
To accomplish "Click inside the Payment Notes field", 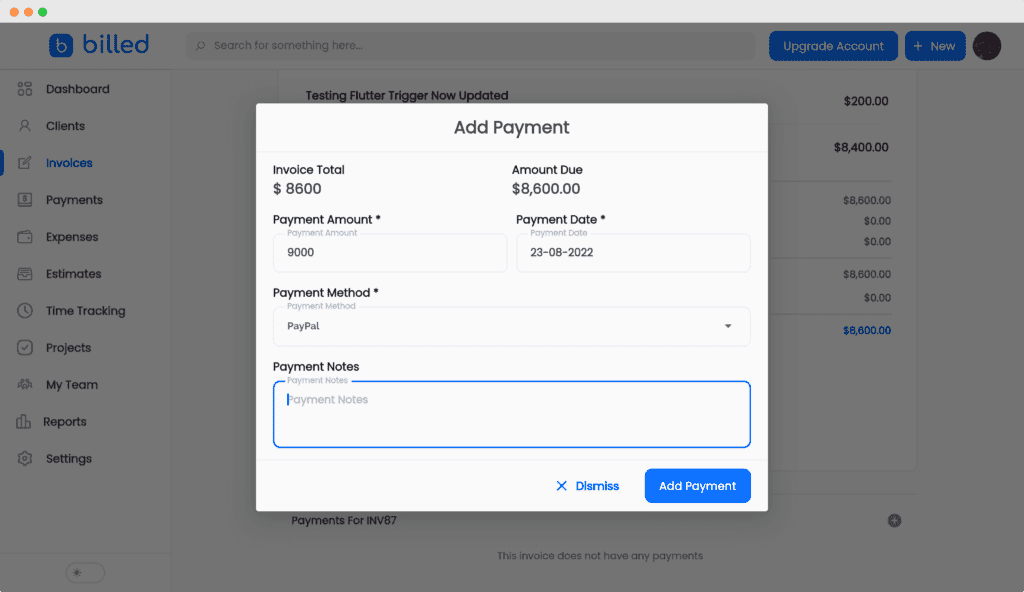I will click(511, 413).
